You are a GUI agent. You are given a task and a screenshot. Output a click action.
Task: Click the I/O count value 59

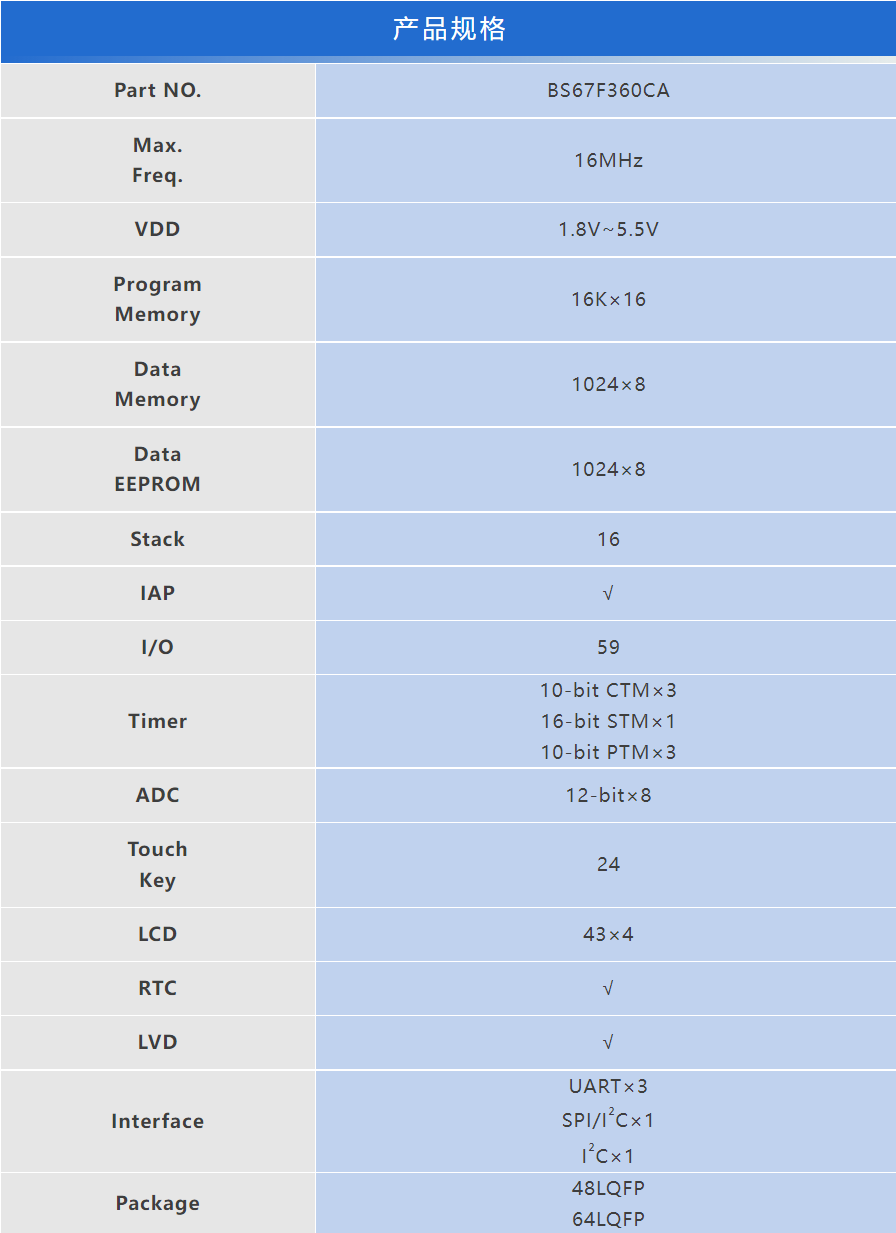tap(608, 647)
